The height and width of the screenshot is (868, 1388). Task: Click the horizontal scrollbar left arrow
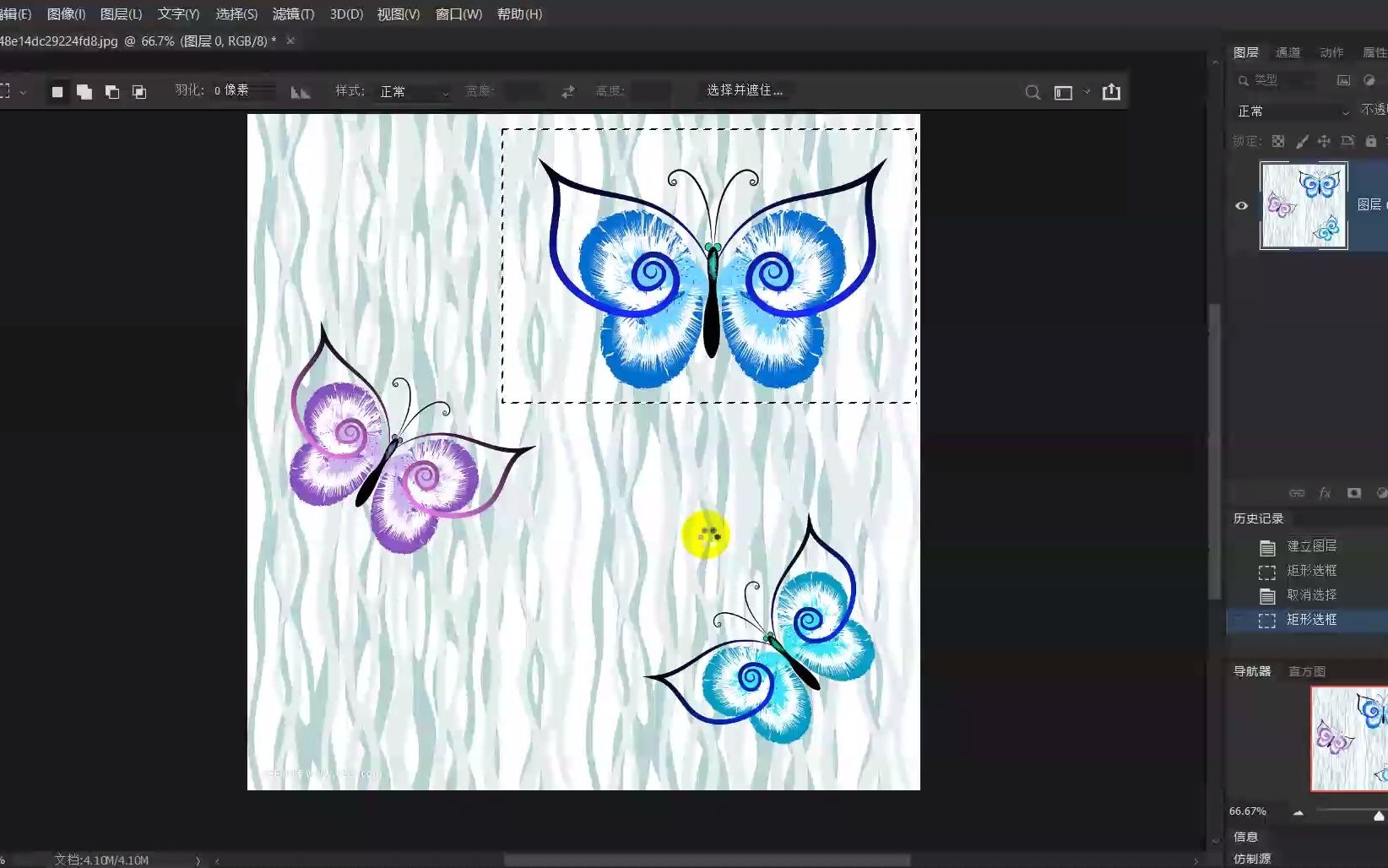tap(218, 860)
